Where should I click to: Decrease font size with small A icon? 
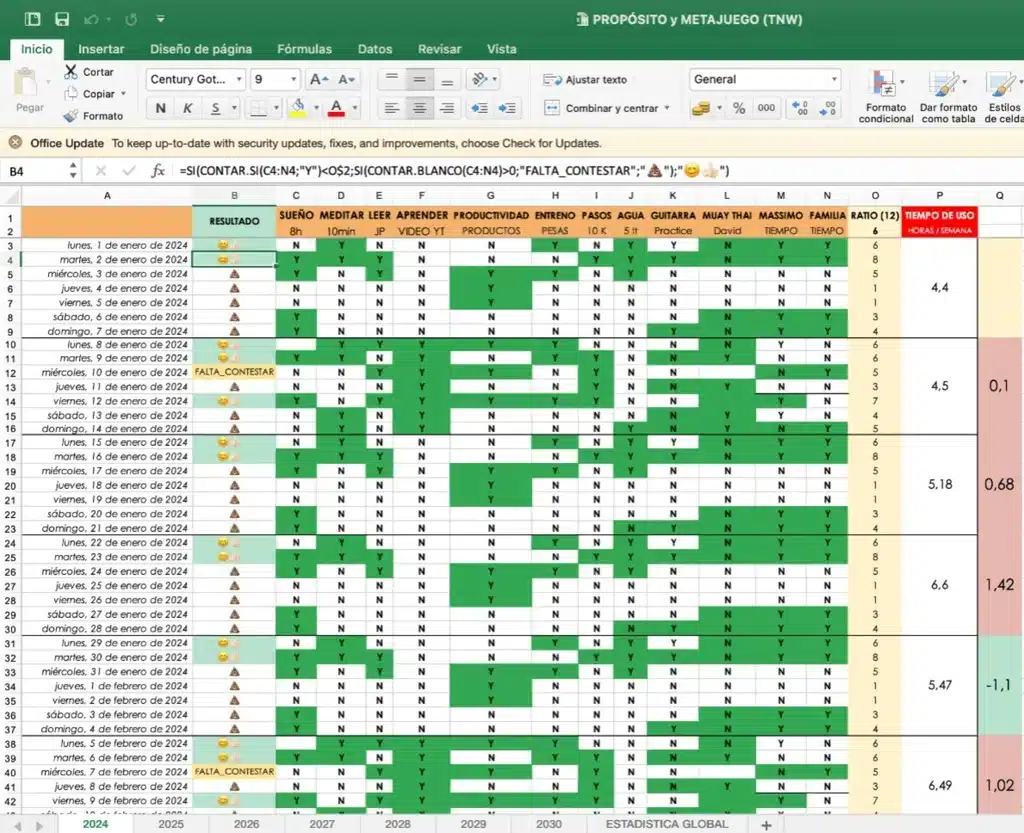click(346, 80)
